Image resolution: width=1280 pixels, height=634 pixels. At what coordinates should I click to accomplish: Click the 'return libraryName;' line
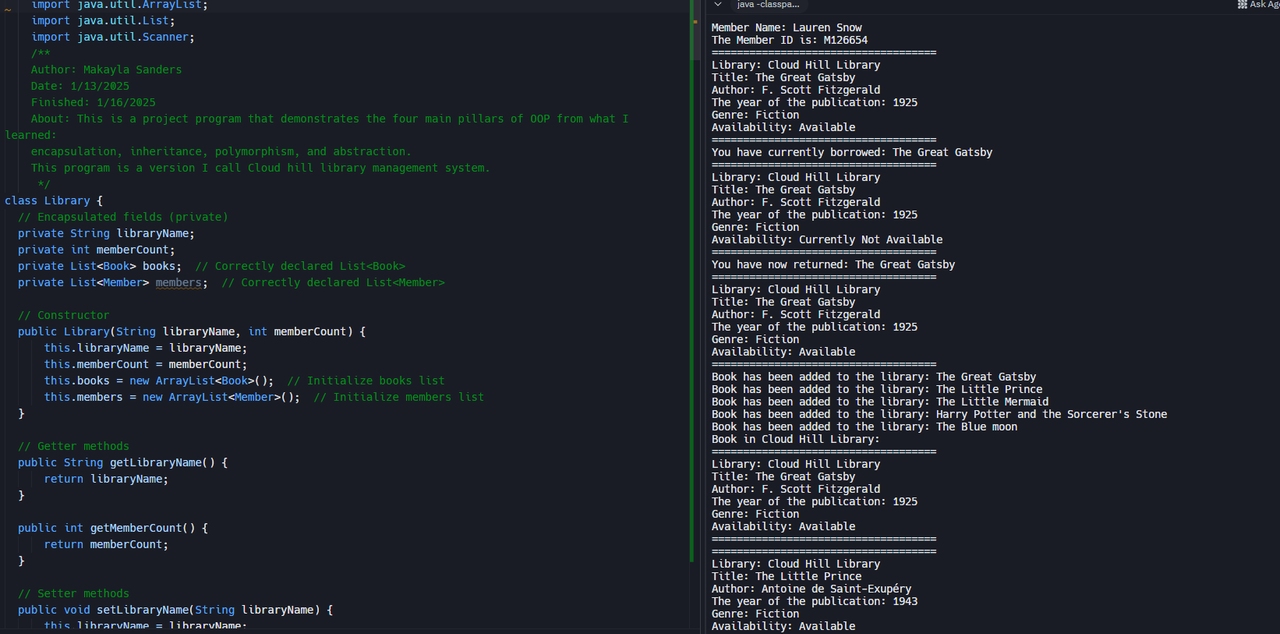click(106, 479)
